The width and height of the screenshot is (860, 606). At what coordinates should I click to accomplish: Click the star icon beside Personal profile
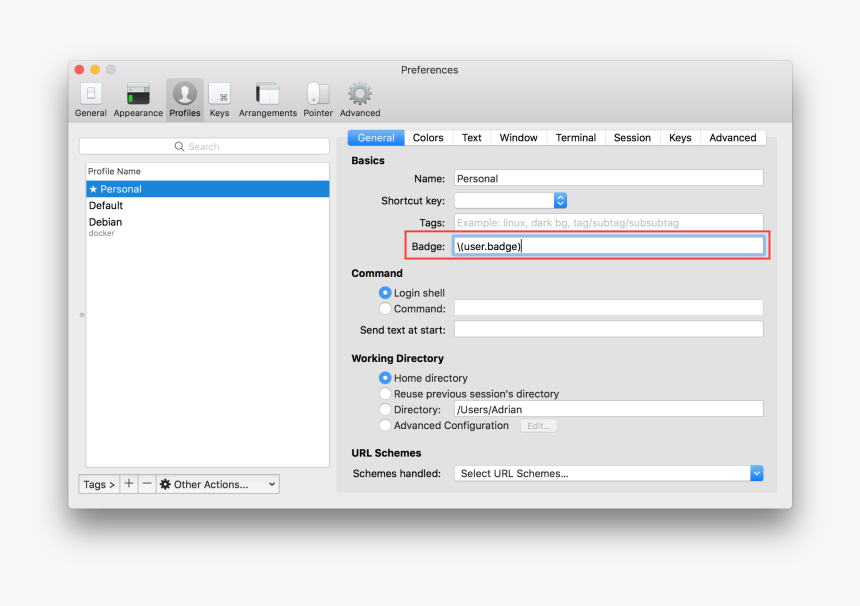pyautogui.click(x=93, y=189)
